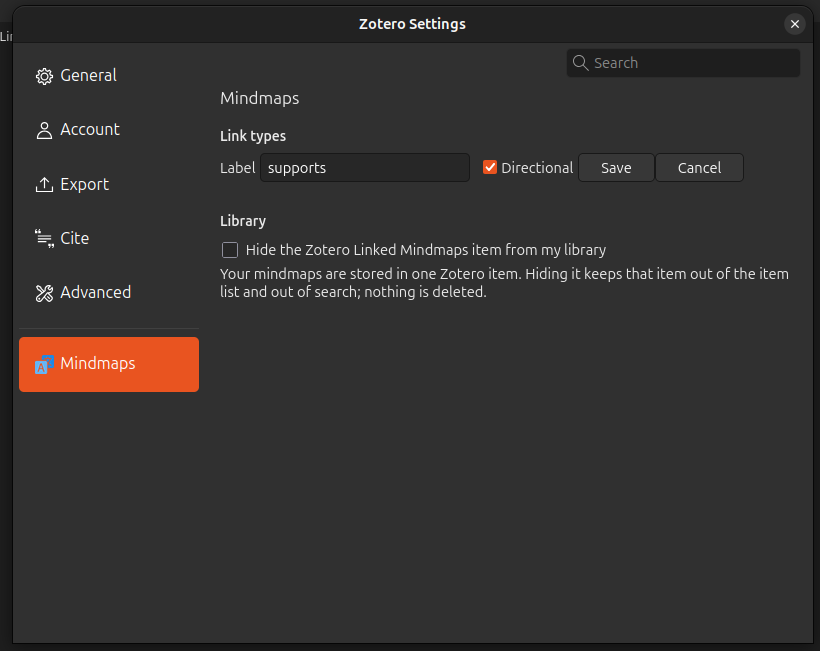The height and width of the screenshot is (651, 820).
Task: Click the 'Your mindmaps are stored' description text
Action: click(x=504, y=283)
